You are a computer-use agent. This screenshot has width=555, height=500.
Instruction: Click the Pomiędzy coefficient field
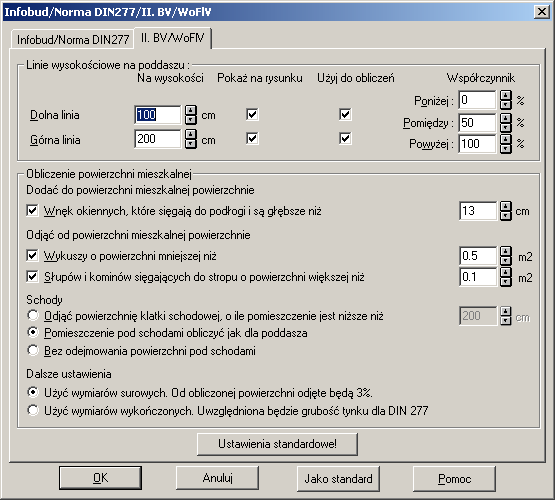tap(477, 122)
